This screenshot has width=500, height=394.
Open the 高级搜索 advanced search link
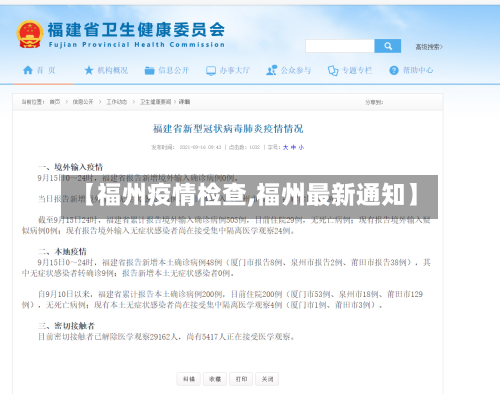tap(429, 47)
